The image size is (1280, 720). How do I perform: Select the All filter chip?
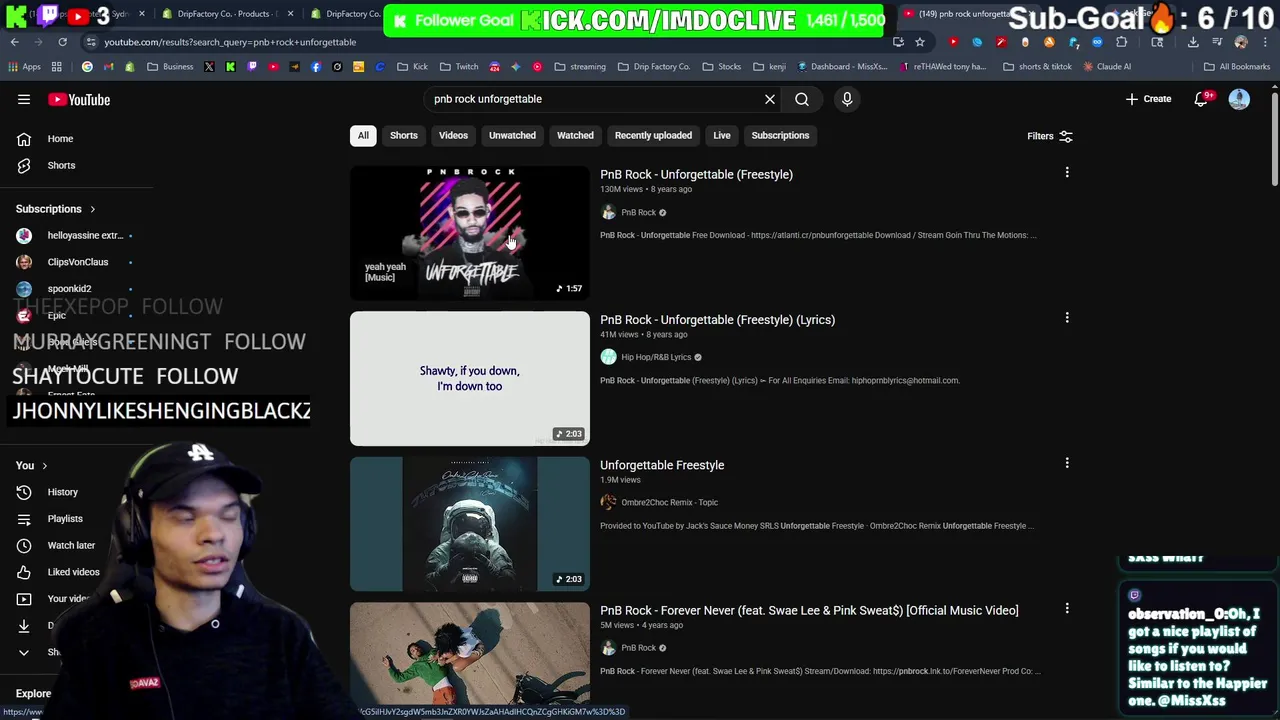[363, 135]
